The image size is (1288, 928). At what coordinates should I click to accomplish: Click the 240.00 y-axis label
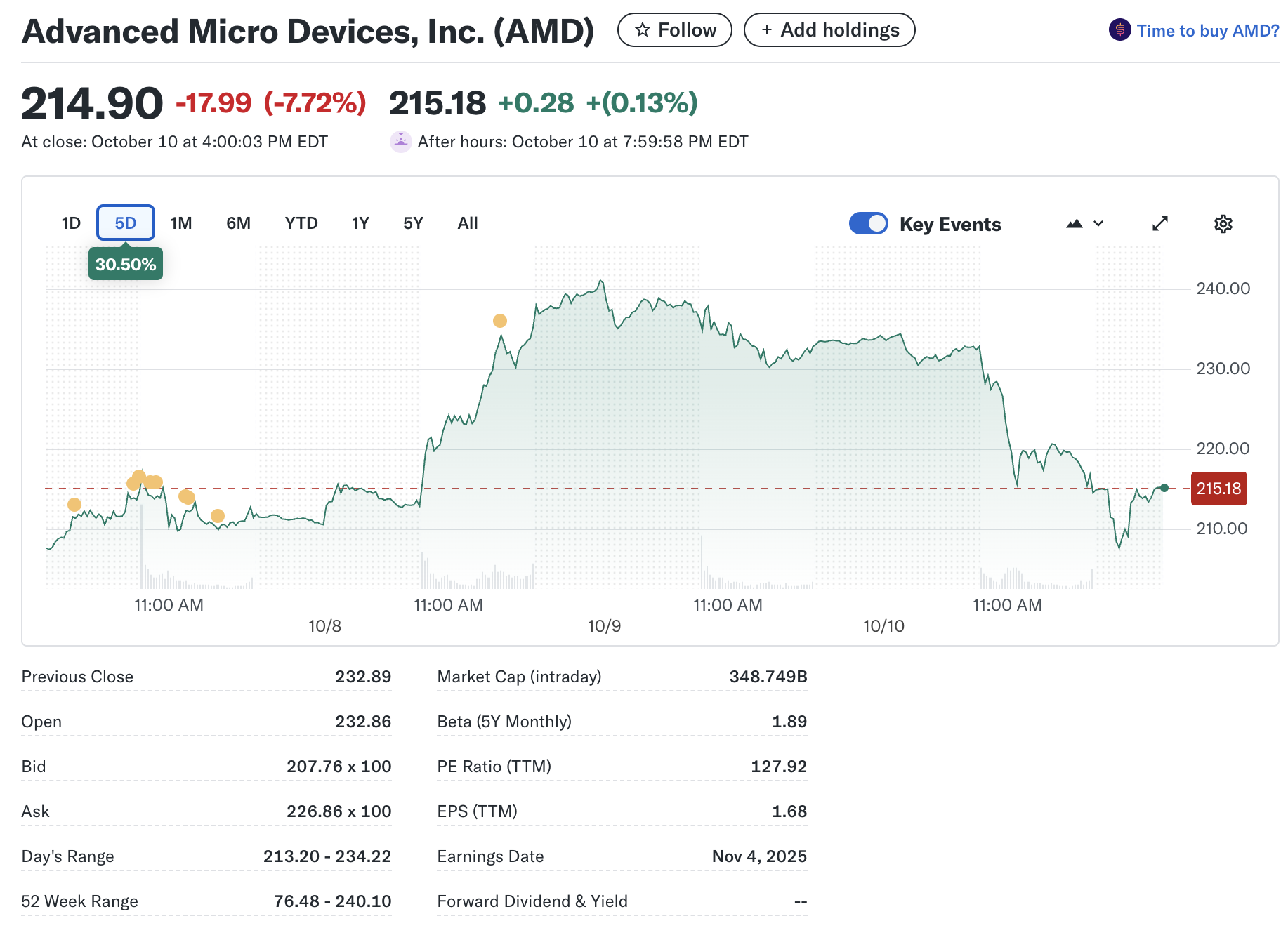1223,289
